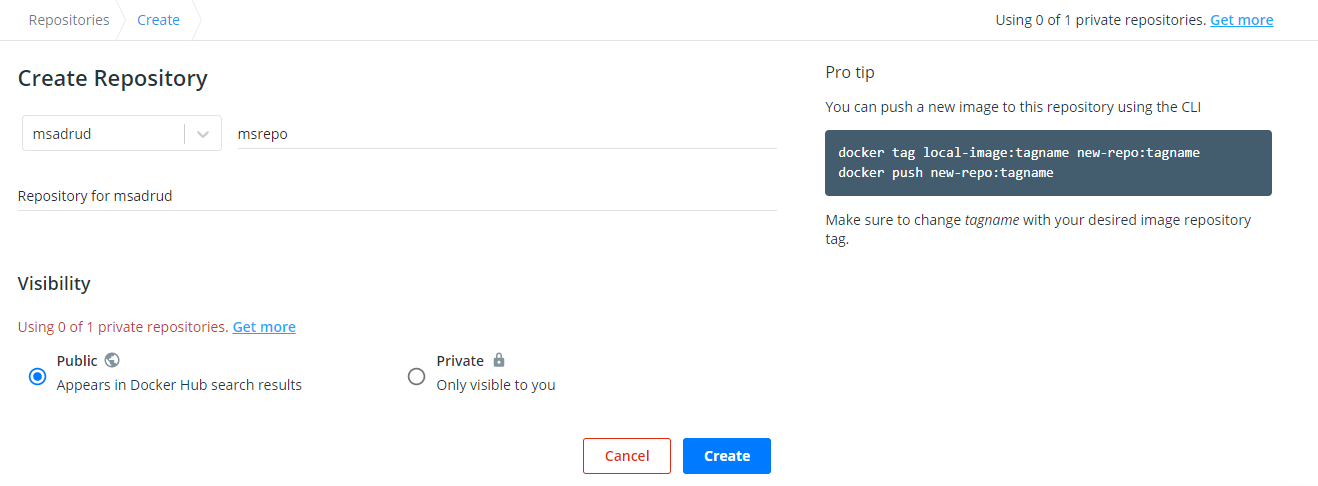
Task: Go to the Repositories breadcrumb
Action: tap(69, 20)
